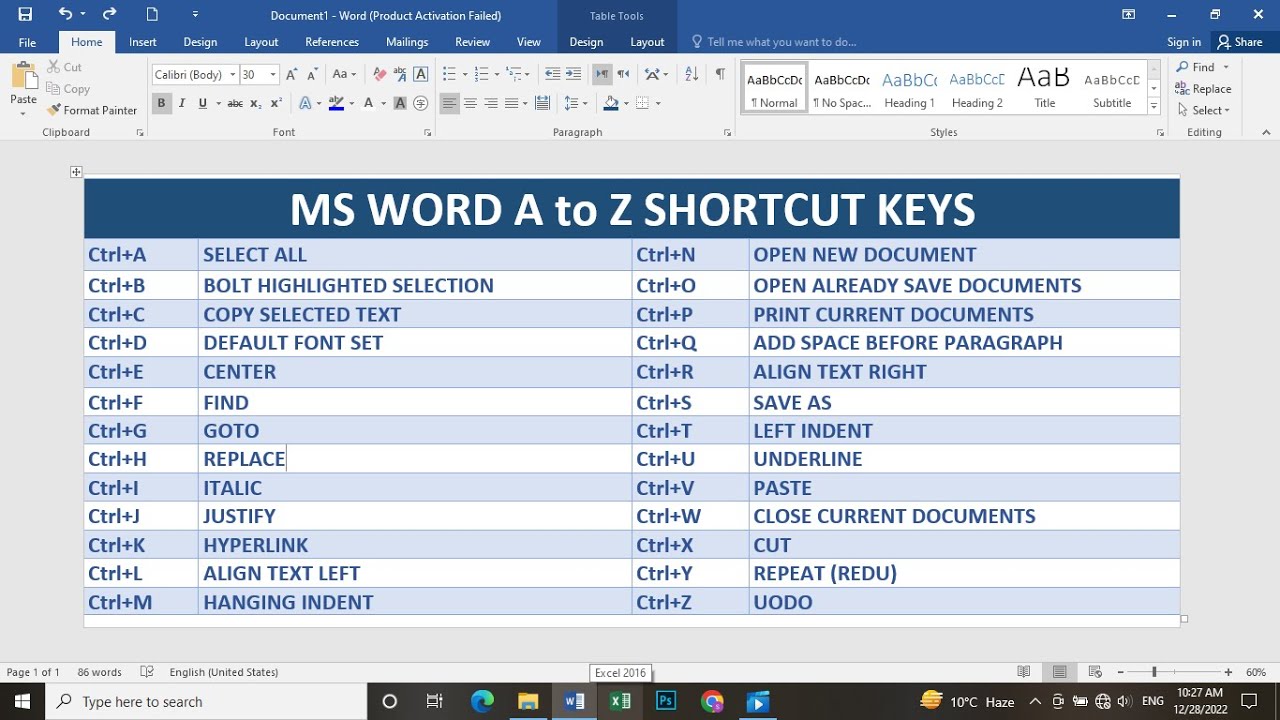Clear all formatting with the eraser icon

click(379, 74)
